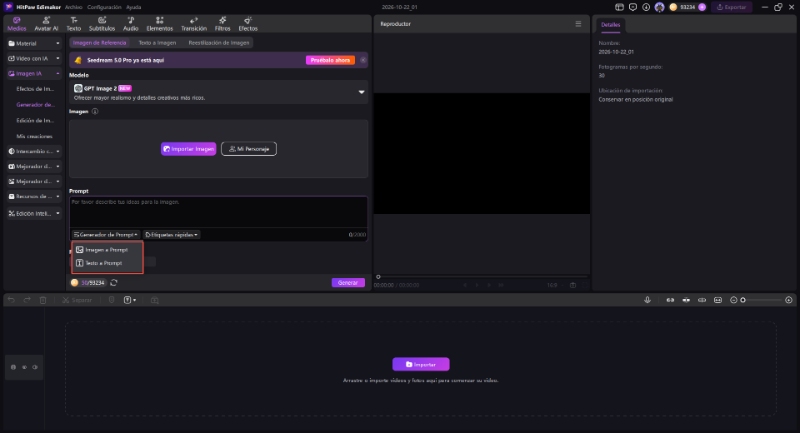This screenshot has width=800, height=433.
Task: Expand the Video con IA section
Action: (34, 59)
